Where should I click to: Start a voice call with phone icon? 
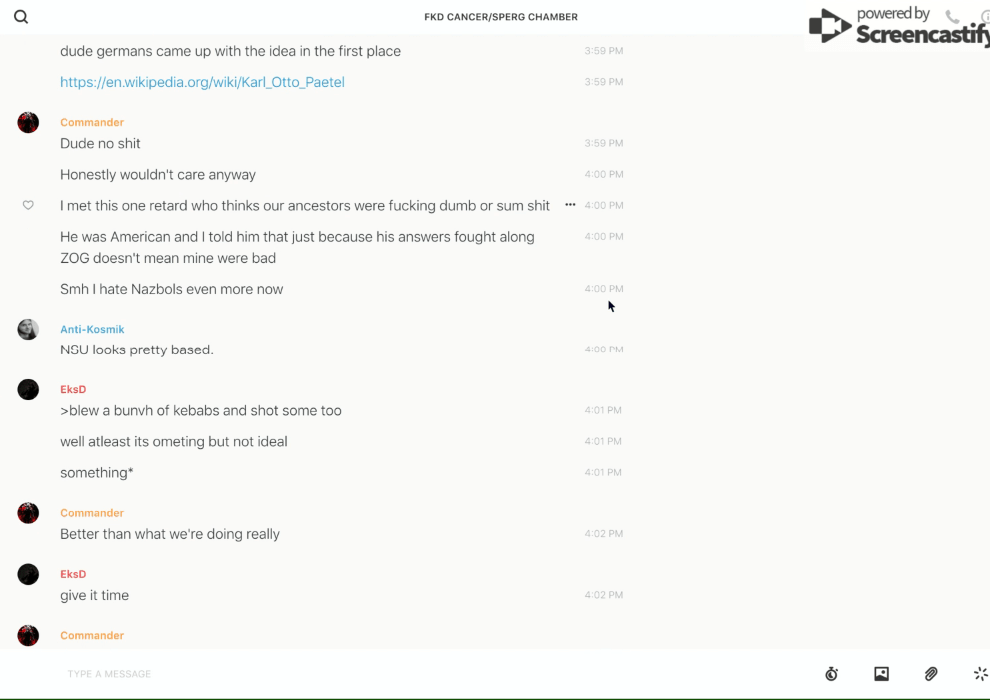(x=952, y=17)
